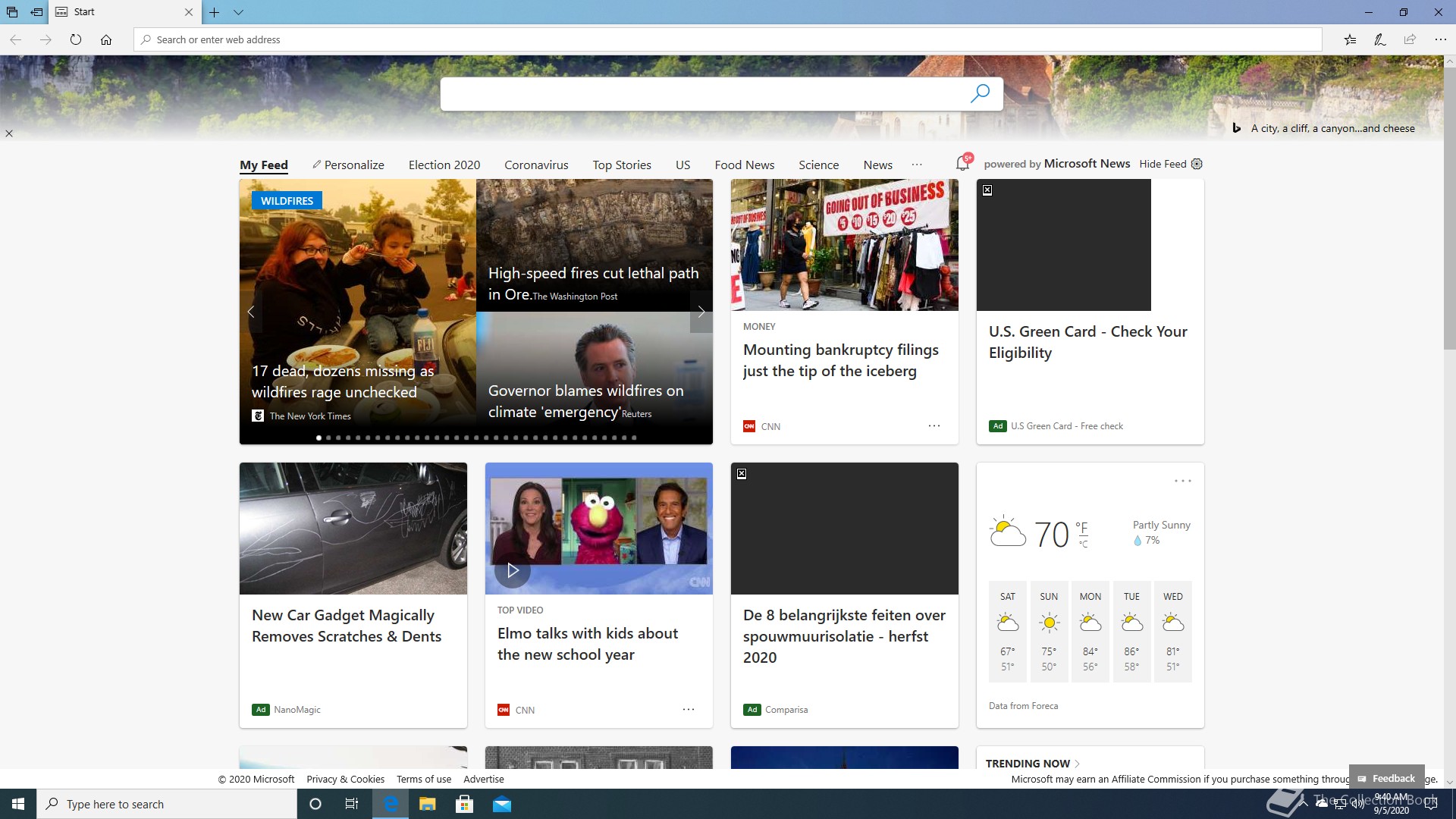Click the Share page icon
The height and width of the screenshot is (819, 1456).
pos(1410,39)
